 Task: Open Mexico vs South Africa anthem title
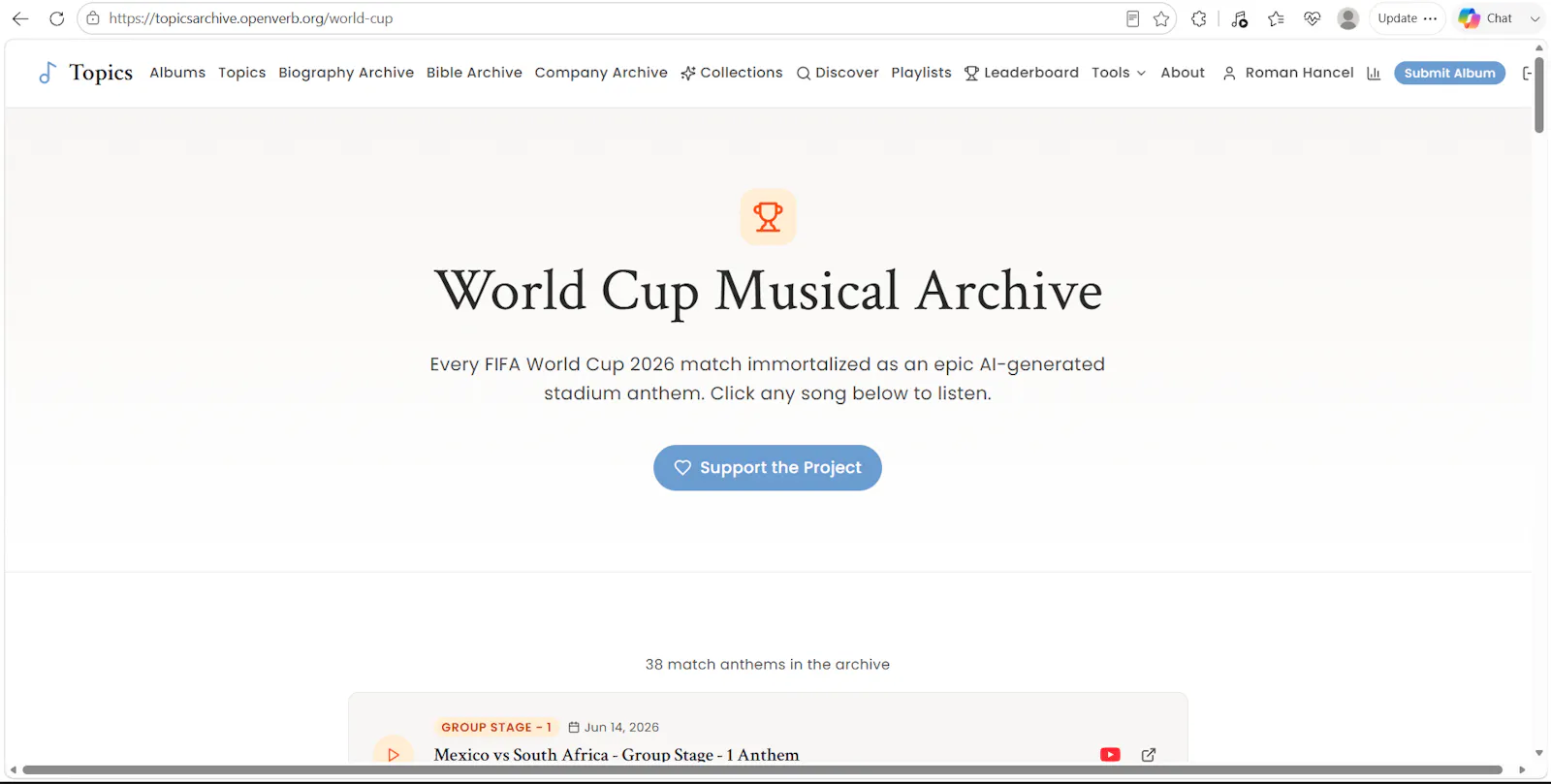pyautogui.click(x=617, y=755)
